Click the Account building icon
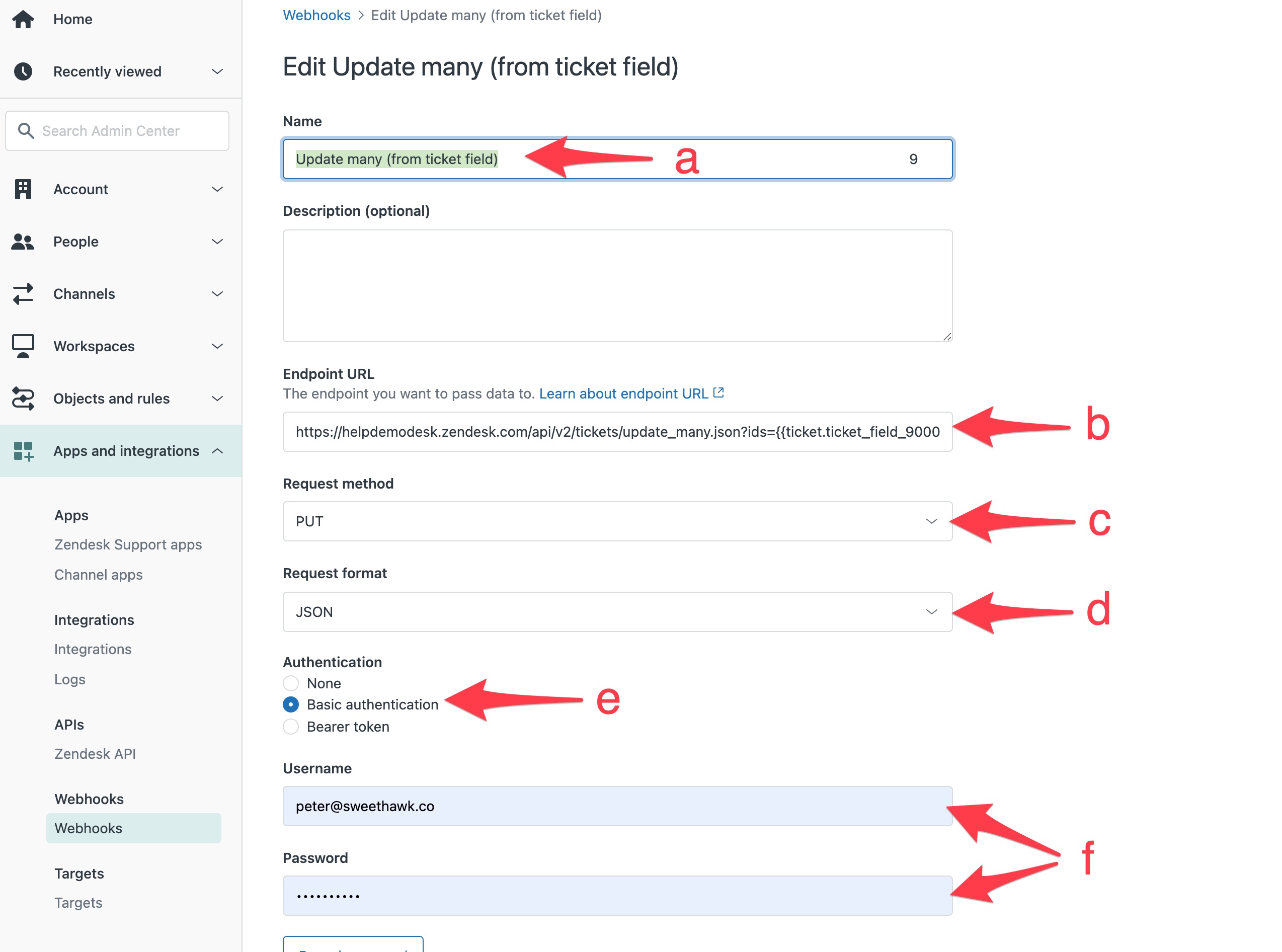 point(23,189)
